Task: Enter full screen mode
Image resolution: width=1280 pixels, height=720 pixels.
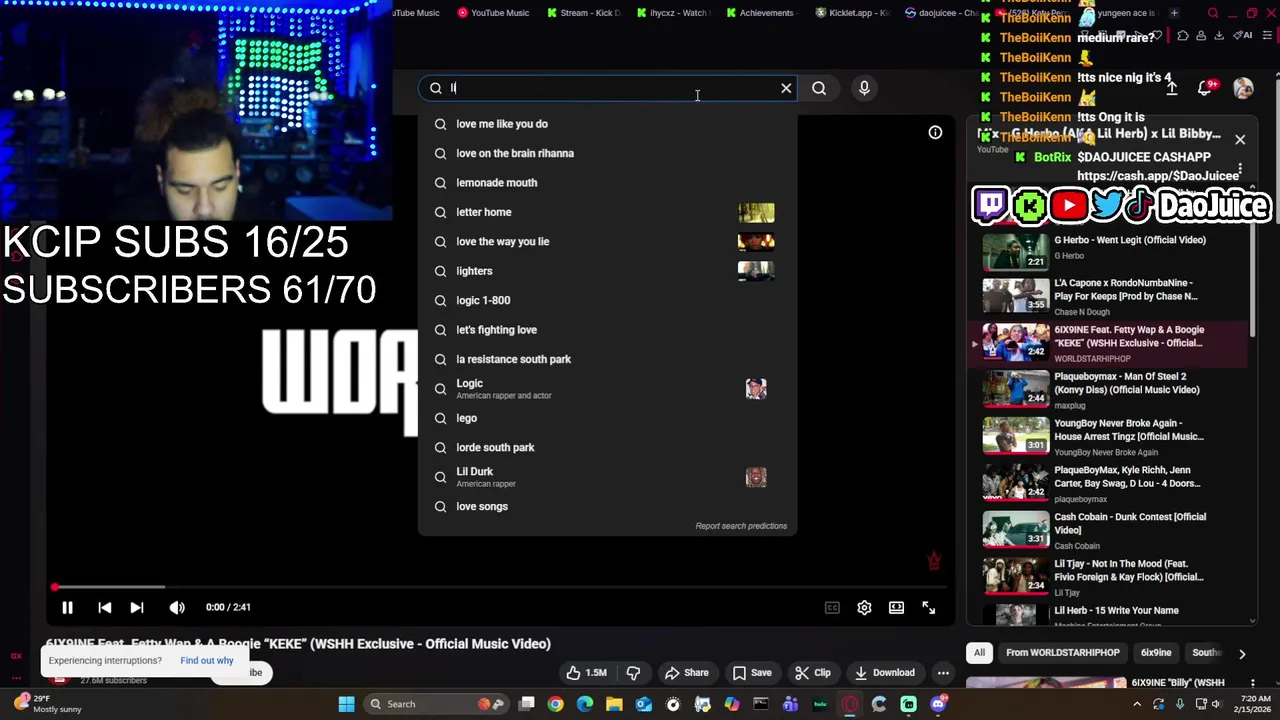Action: tap(928, 607)
